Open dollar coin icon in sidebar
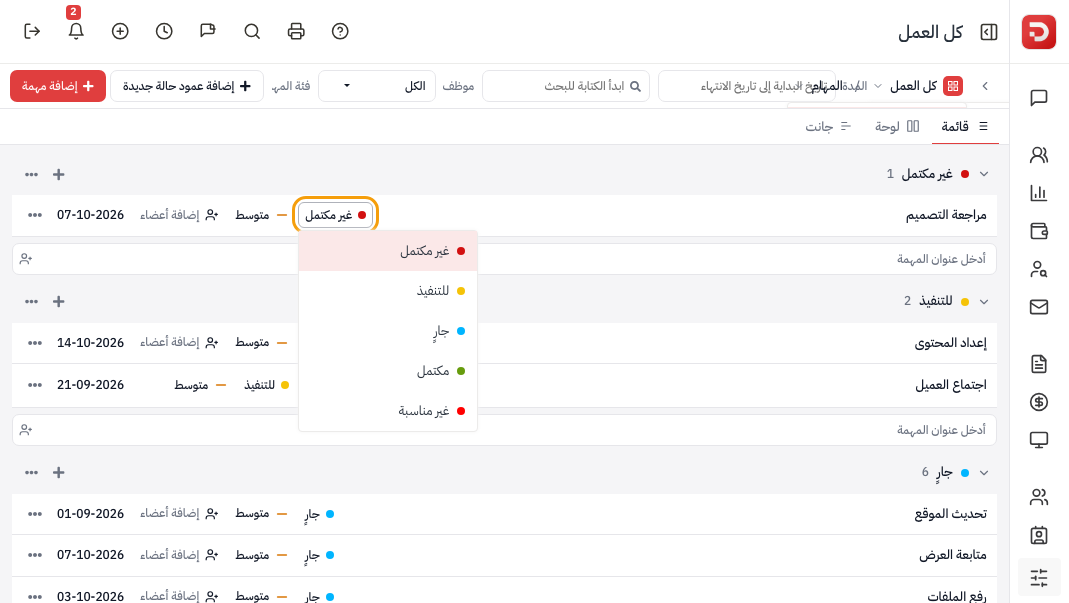This screenshot has width=1069, height=603. (x=1039, y=402)
